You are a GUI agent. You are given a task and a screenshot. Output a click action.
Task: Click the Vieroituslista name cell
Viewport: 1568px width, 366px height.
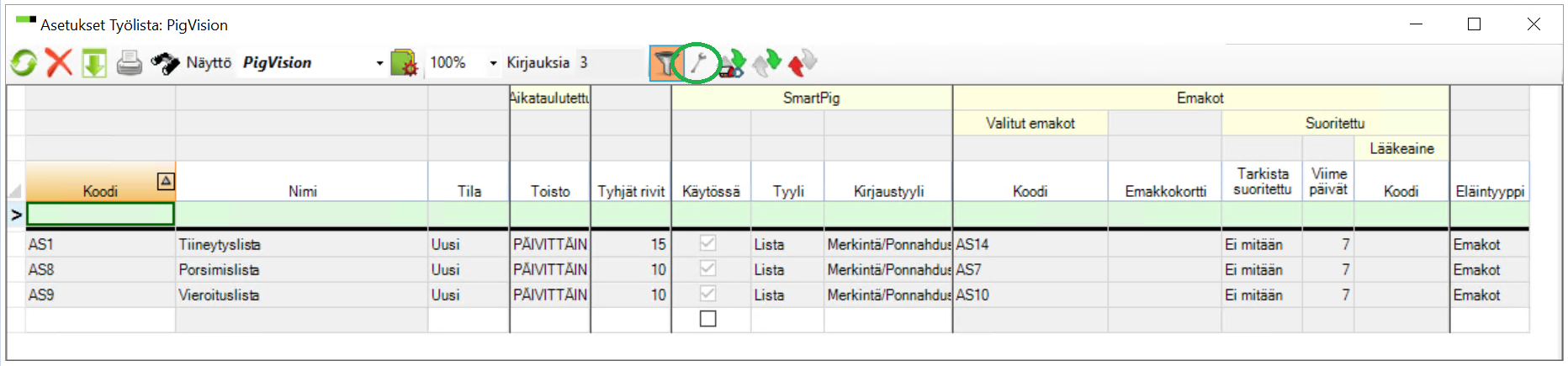coord(302,294)
